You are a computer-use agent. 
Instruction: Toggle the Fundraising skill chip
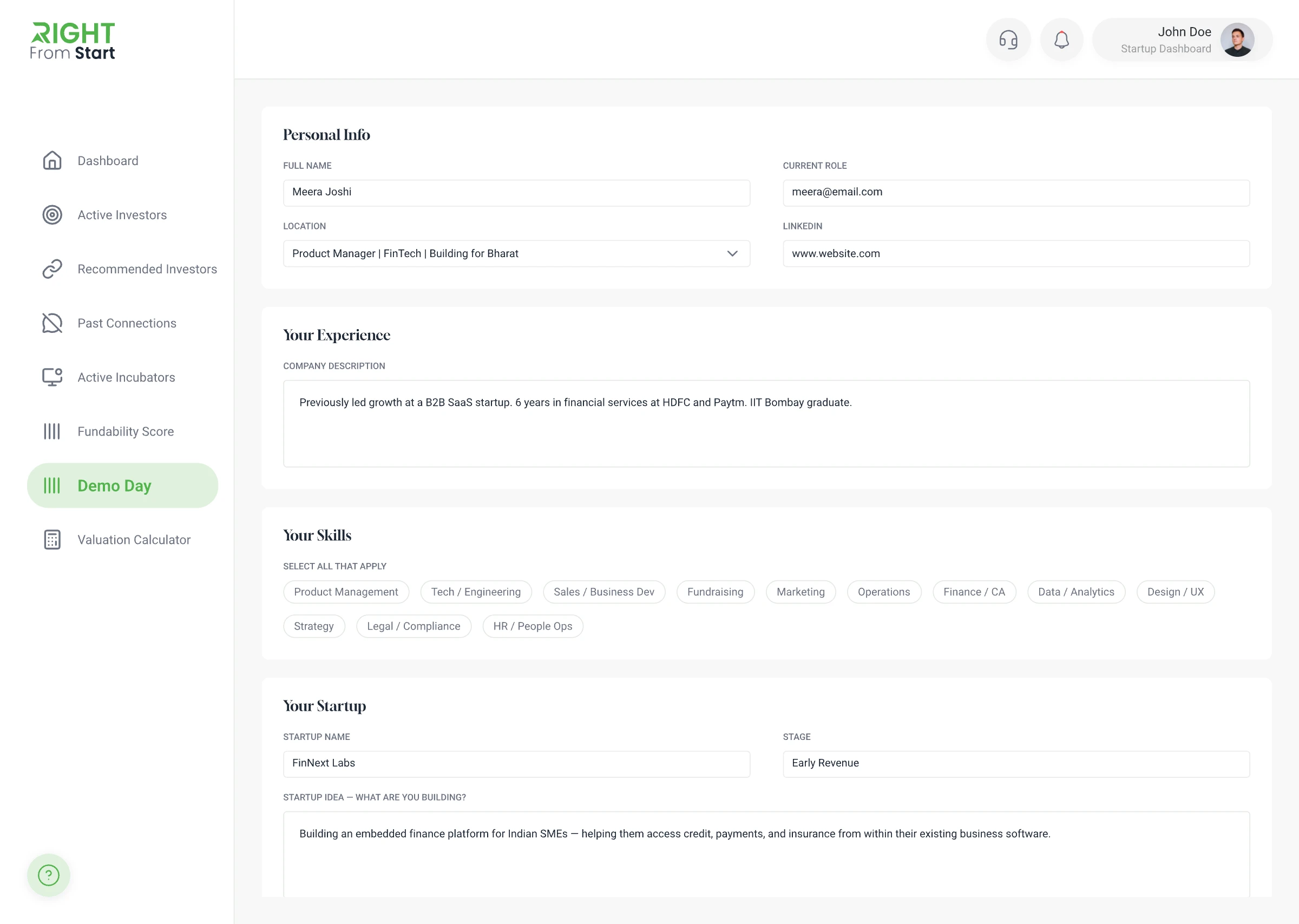715,592
